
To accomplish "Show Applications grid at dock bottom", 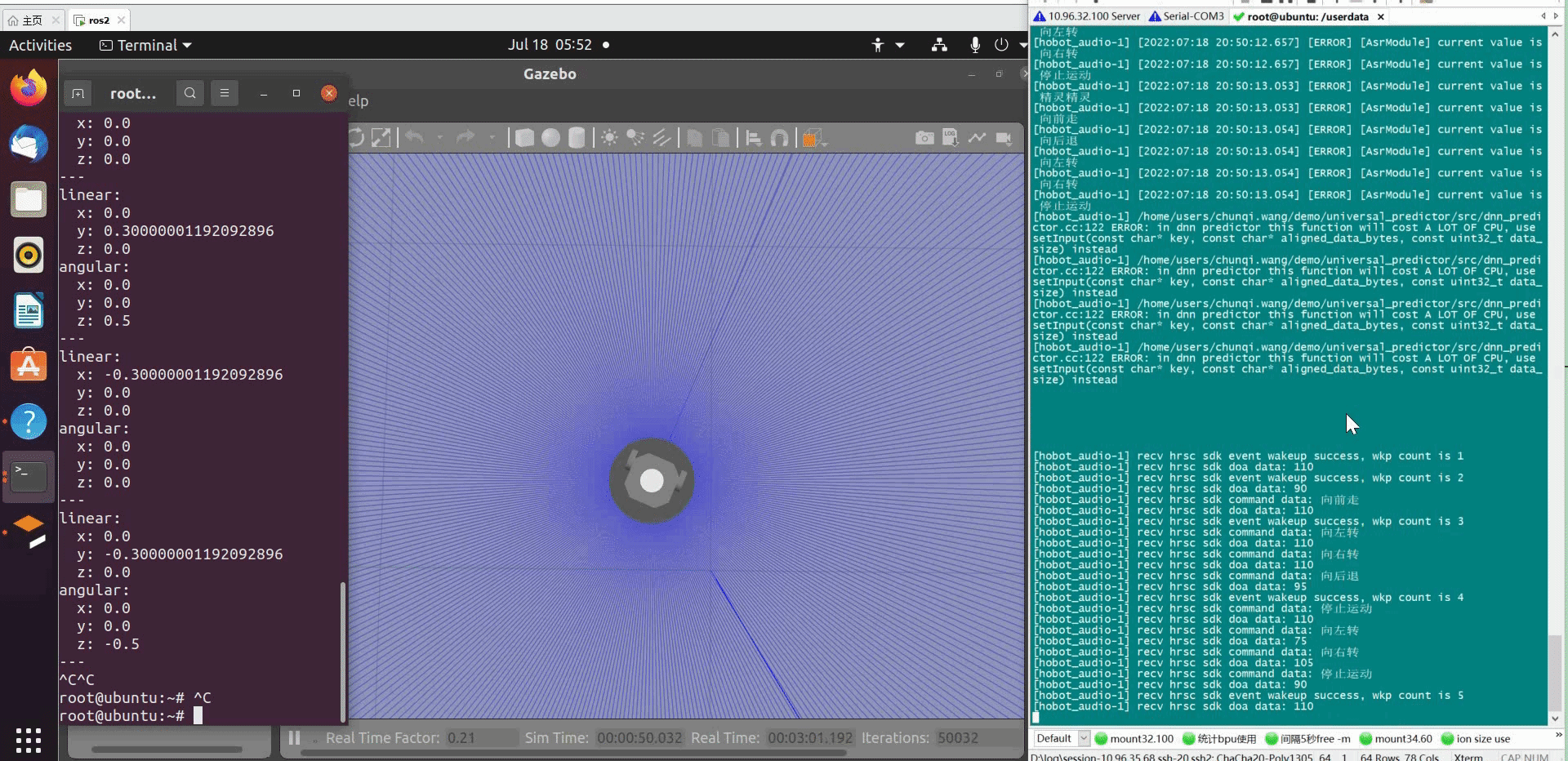I will [x=29, y=740].
